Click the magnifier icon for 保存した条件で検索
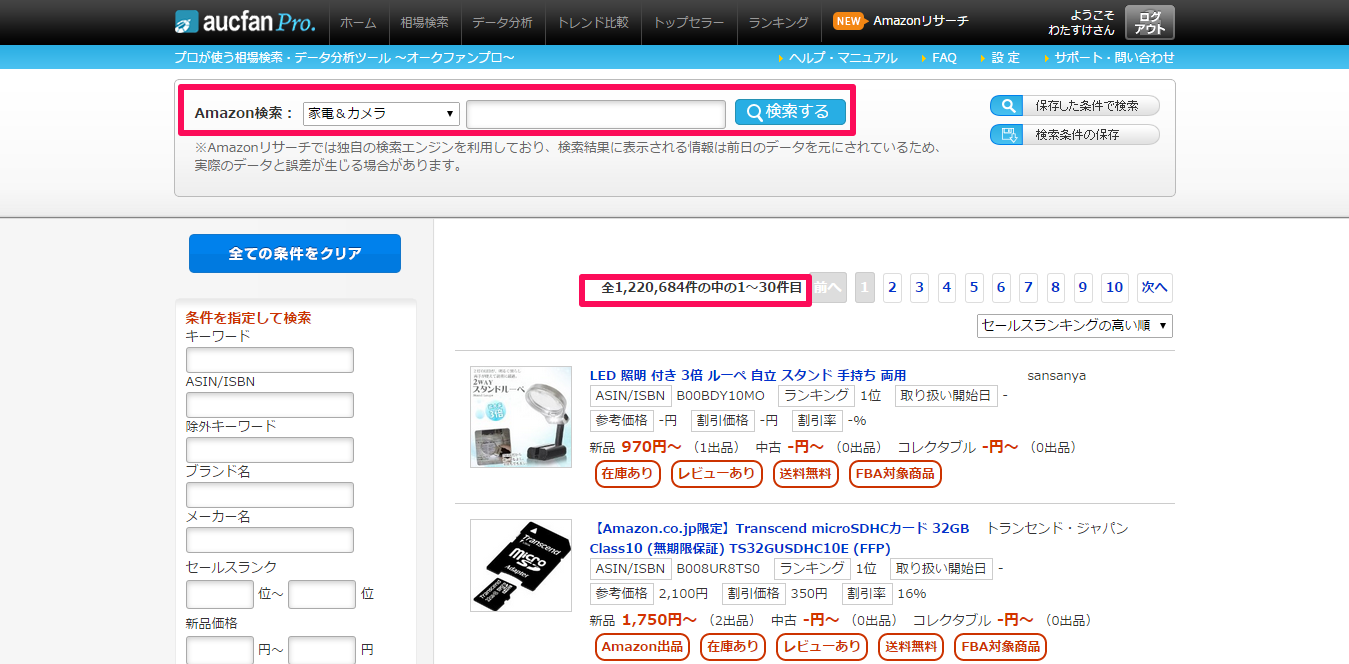Screen dimensions: 1349x664 tap(1007, 106)
